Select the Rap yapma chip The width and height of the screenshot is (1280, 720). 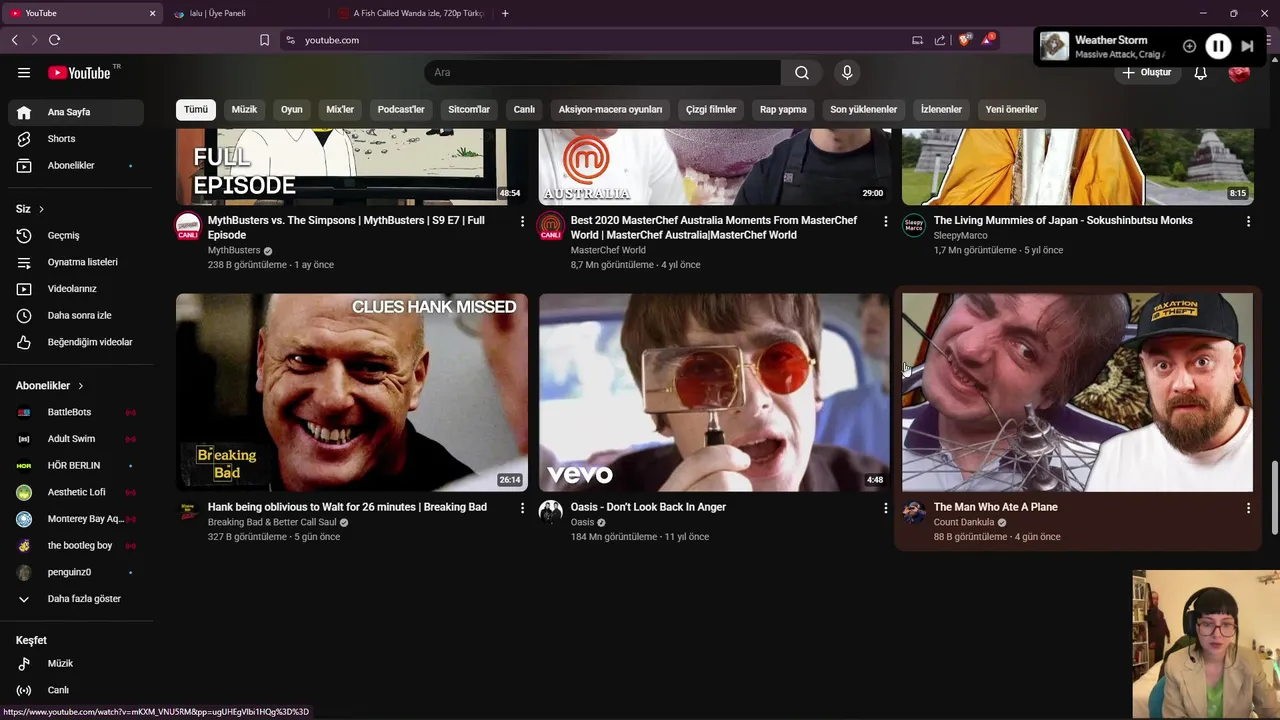click(x=783, y=109)
